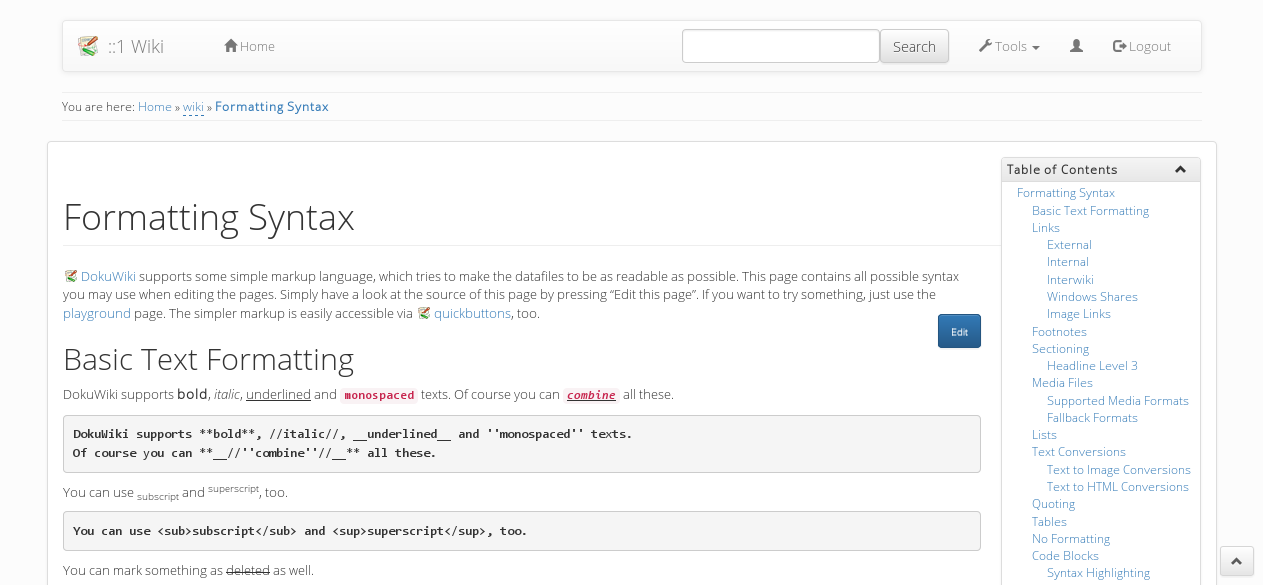1263x585 pixels.
Task: Click the '::1 Wiki' site title
Action: click(136, 46)
